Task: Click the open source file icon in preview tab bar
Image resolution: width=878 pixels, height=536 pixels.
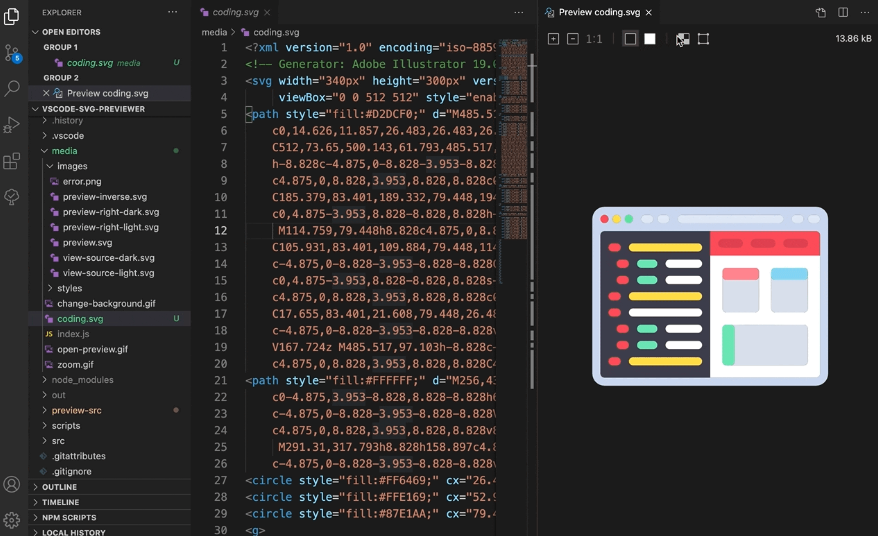Action: (821, 12)
